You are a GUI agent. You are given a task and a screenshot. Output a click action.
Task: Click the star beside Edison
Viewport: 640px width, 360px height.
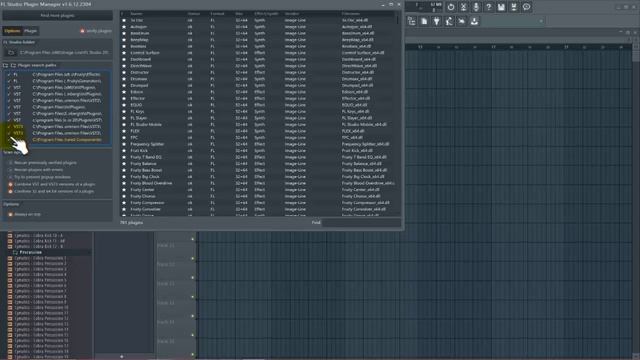click(x=124, y=92)
